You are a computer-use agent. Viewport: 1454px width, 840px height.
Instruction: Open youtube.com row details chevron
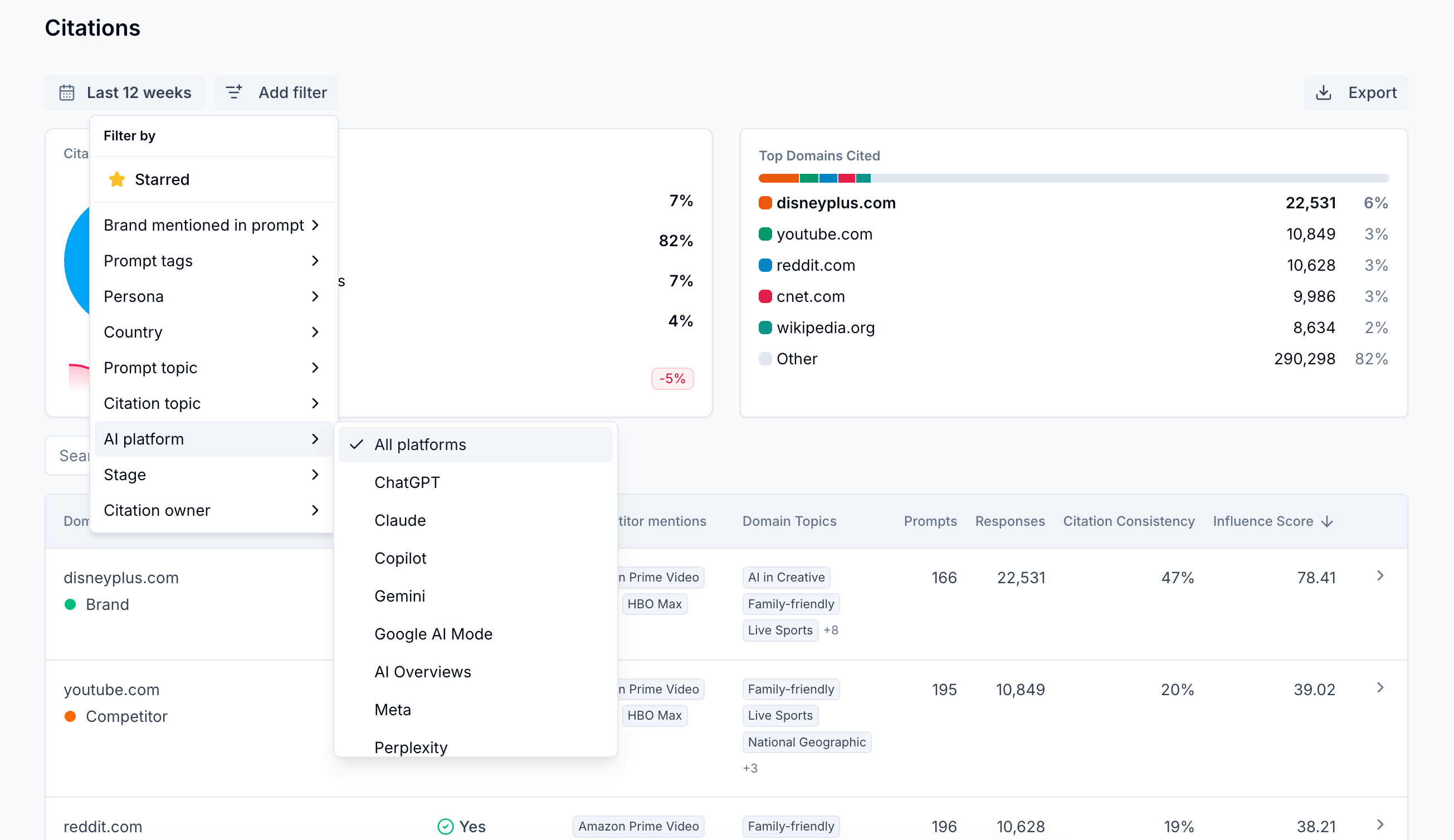pyautogui.click(x=1379, y=688)
